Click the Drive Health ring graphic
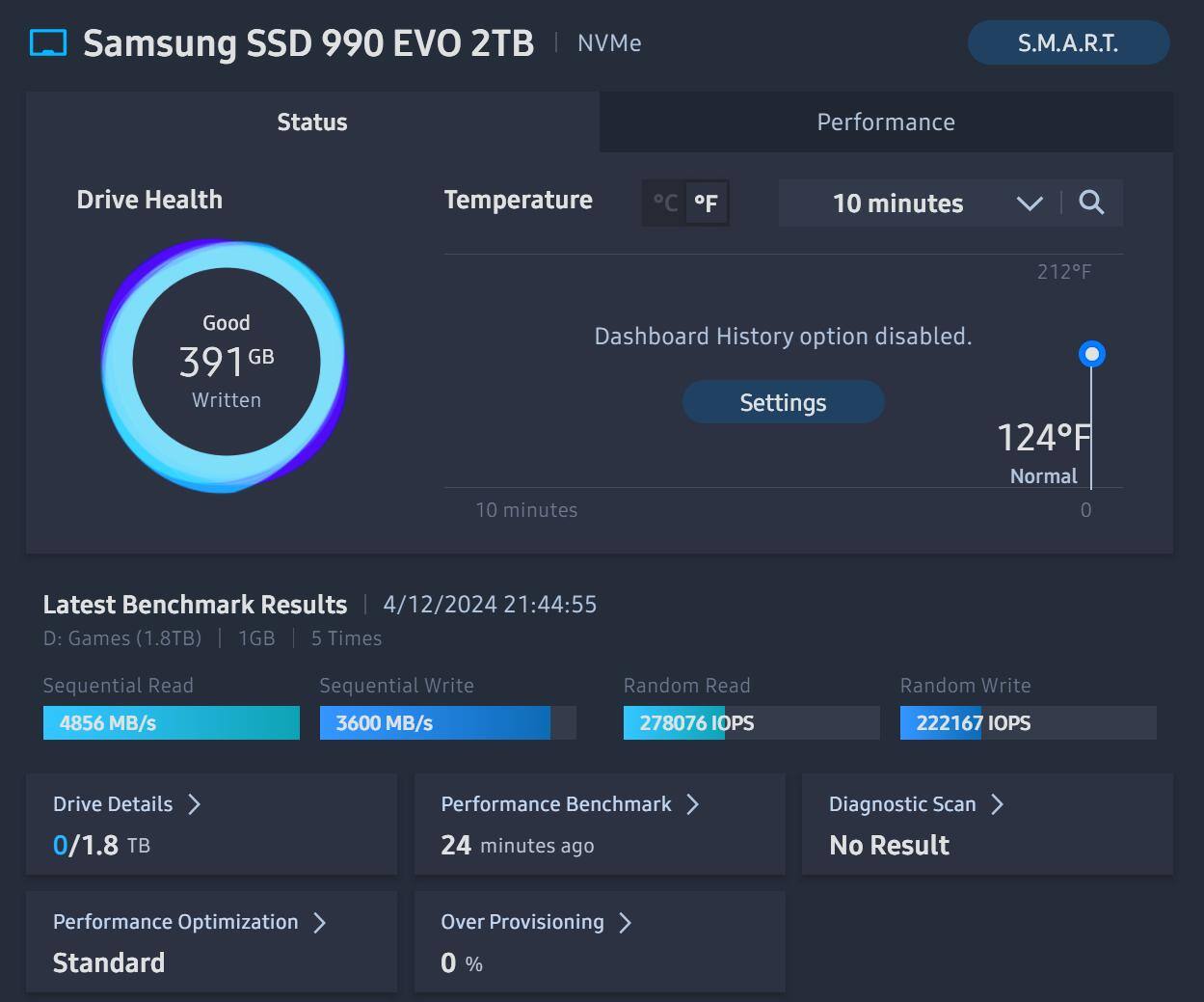The height and width of the screenshot is (1002, 1204). 225,366
